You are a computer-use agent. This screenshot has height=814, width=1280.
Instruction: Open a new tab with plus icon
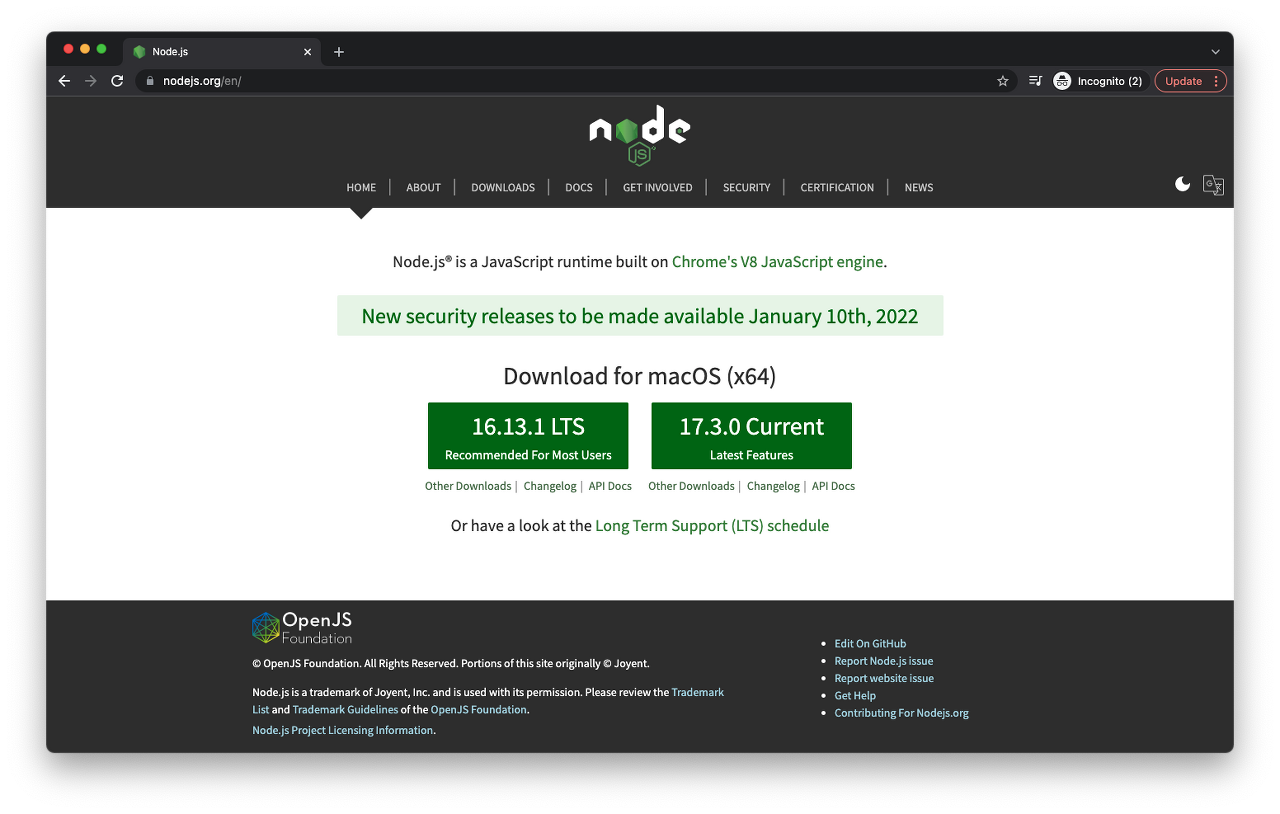tap(339, 52)
